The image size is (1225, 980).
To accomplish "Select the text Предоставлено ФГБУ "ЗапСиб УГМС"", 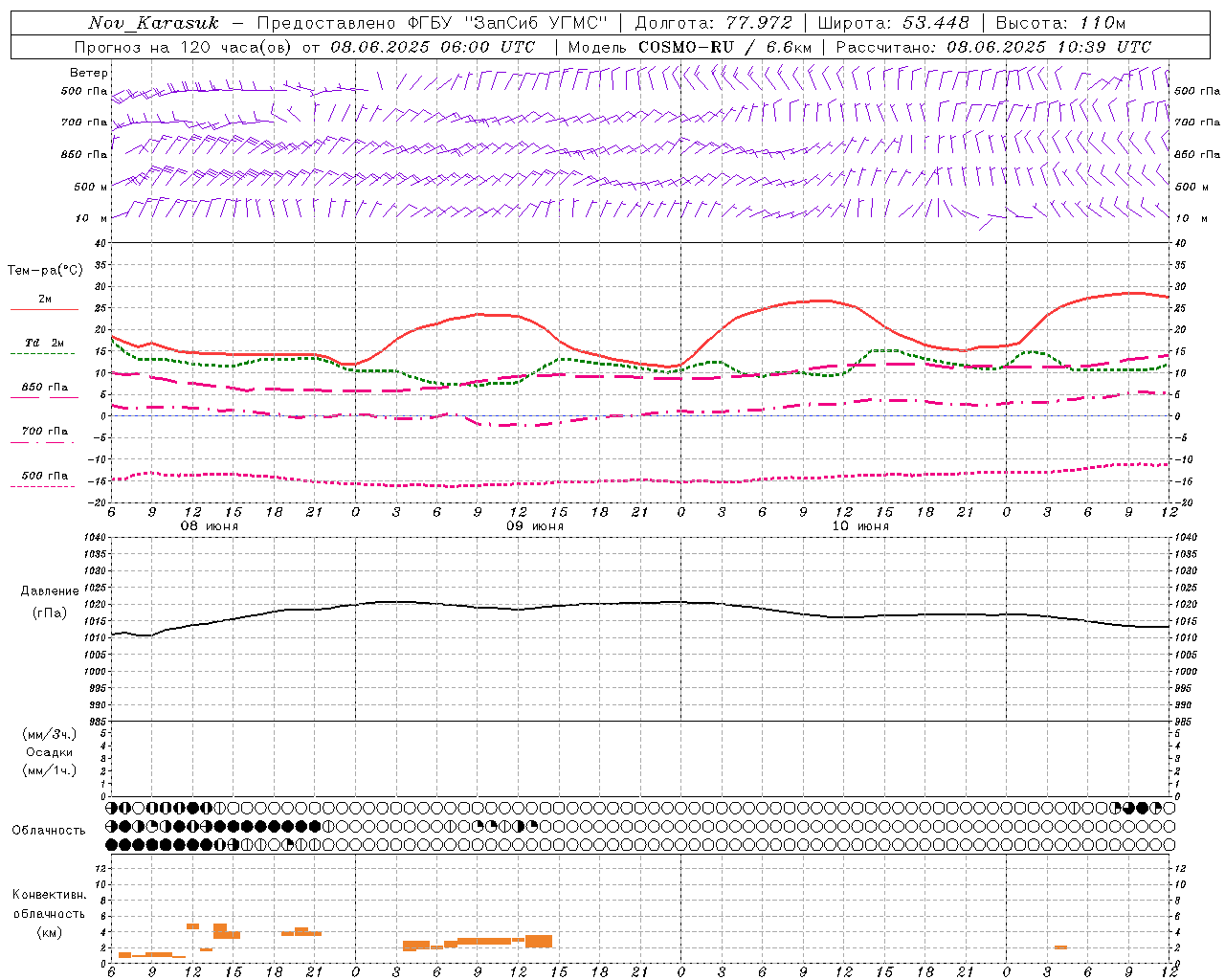I will tap(433, 23).
